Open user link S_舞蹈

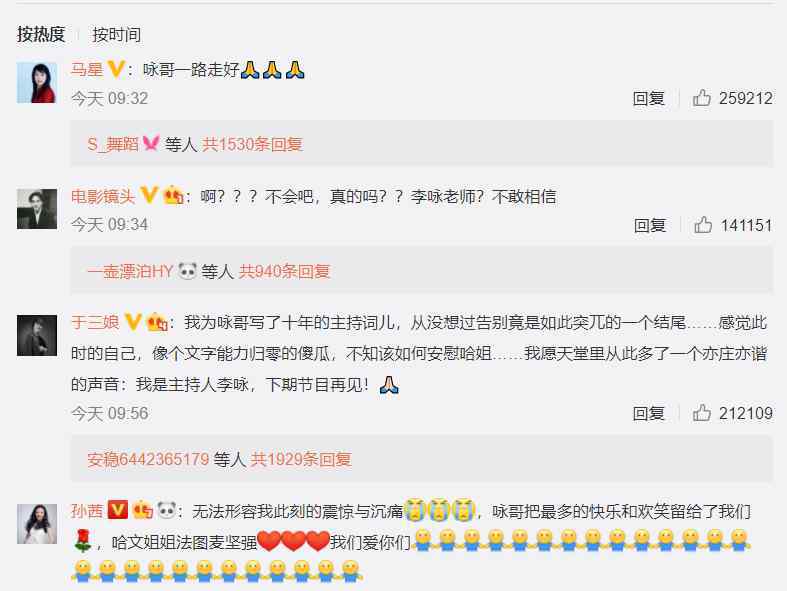click(x=113, y=145)
